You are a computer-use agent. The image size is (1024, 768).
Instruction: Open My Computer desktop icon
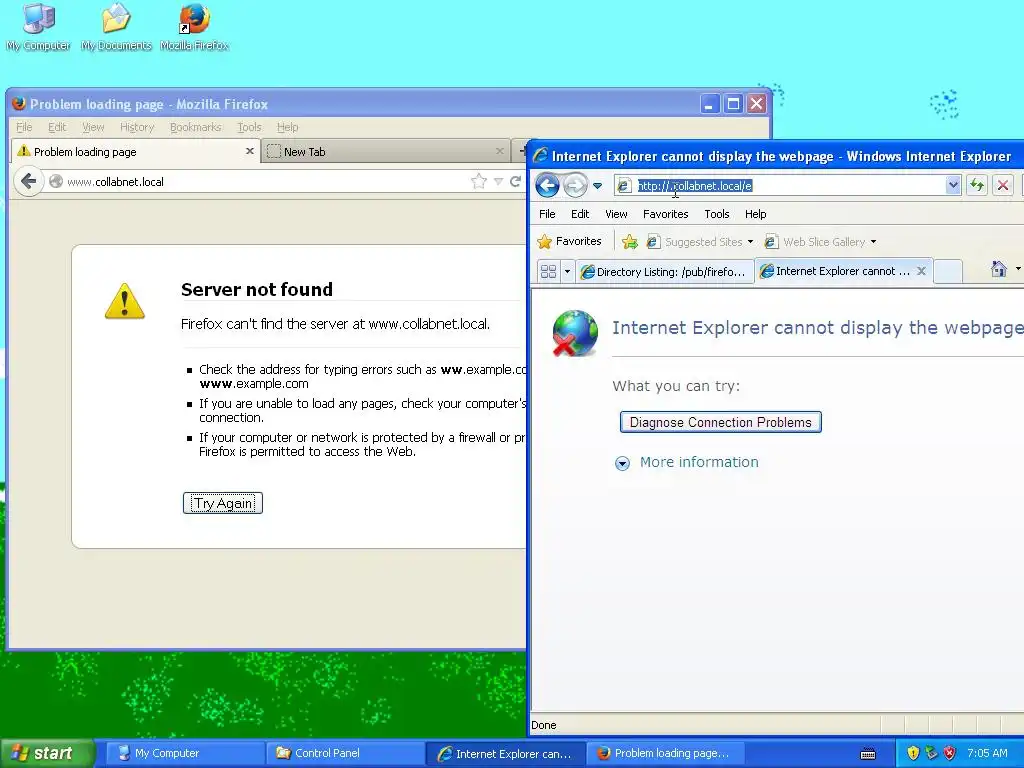38,27
